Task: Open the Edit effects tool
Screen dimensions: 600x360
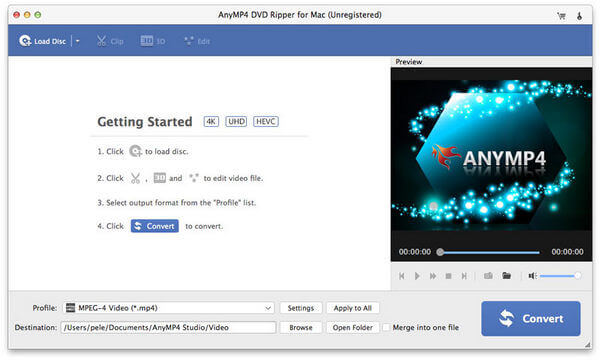Action: (197, 41)
